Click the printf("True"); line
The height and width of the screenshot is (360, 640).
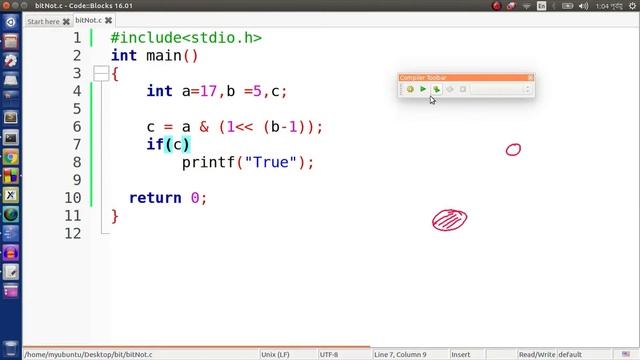(248, 162)
